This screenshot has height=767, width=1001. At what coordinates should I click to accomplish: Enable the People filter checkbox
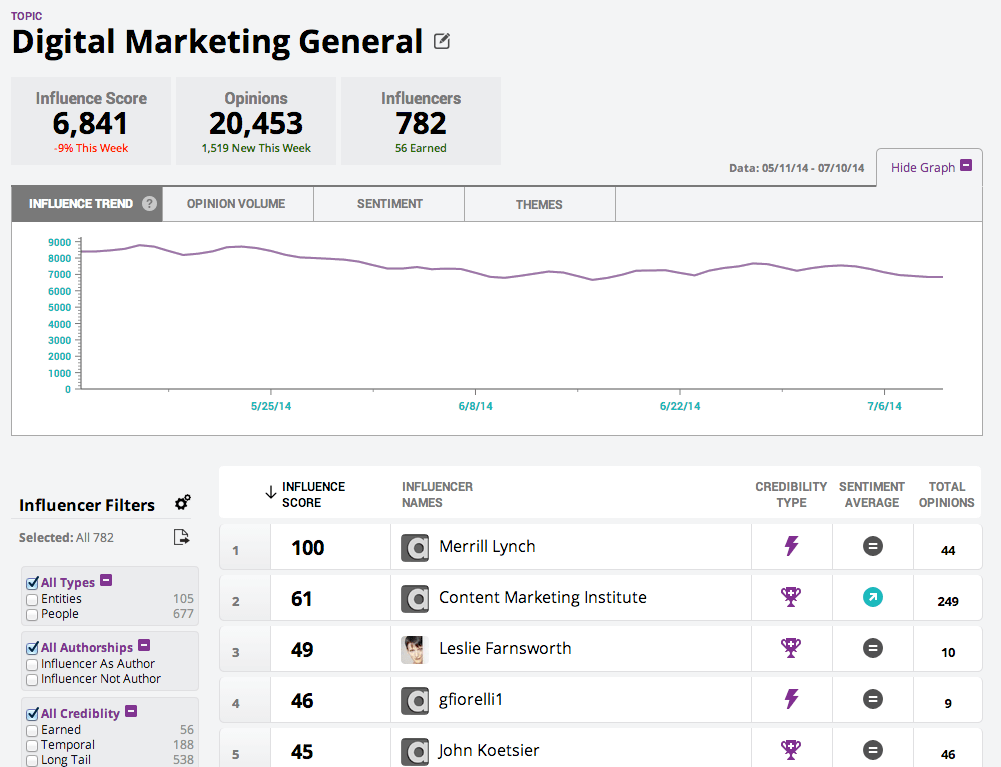(x=32, y=614)
